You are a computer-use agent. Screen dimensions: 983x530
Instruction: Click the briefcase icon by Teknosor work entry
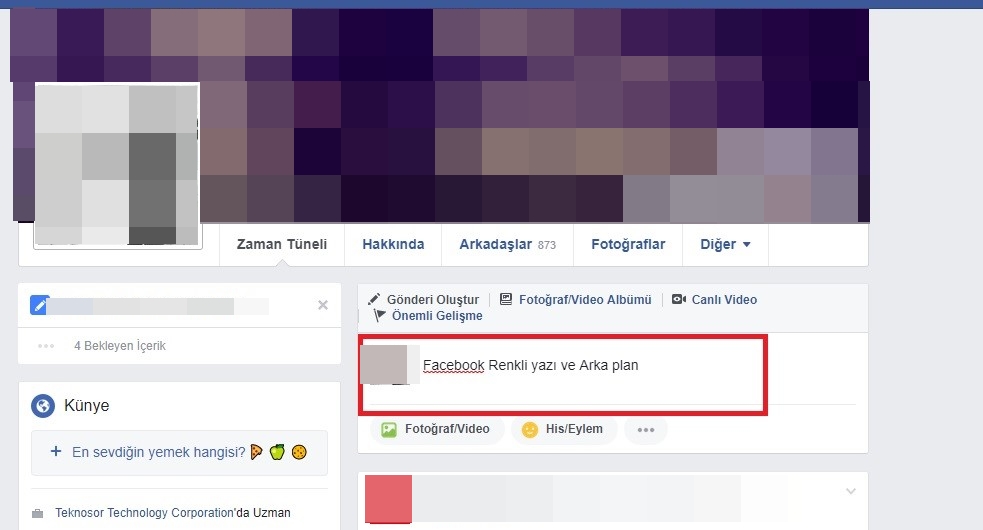click(38, 514)
